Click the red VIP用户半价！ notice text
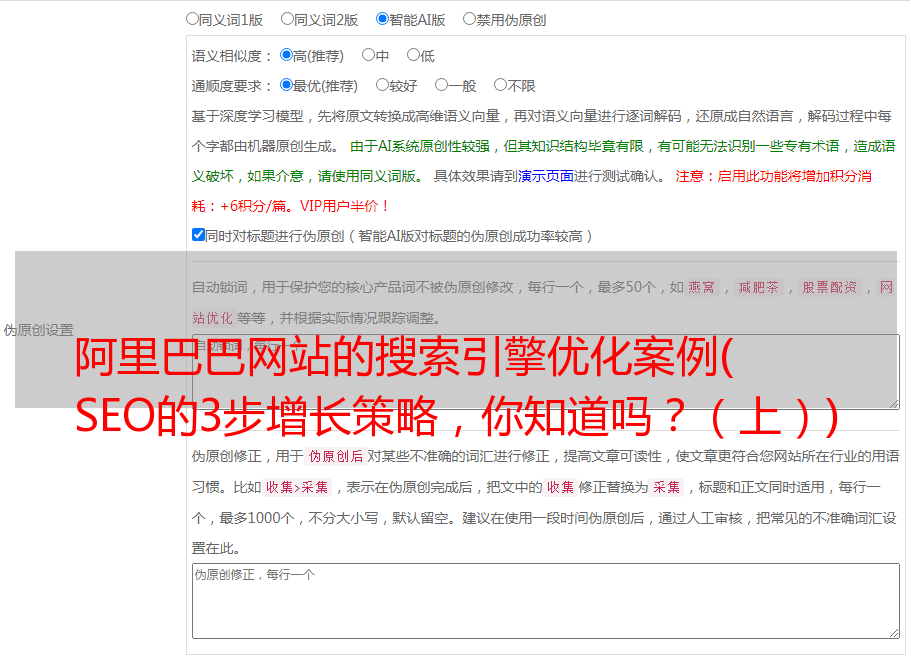Screen dimensions: 911x658 [345, 206]
